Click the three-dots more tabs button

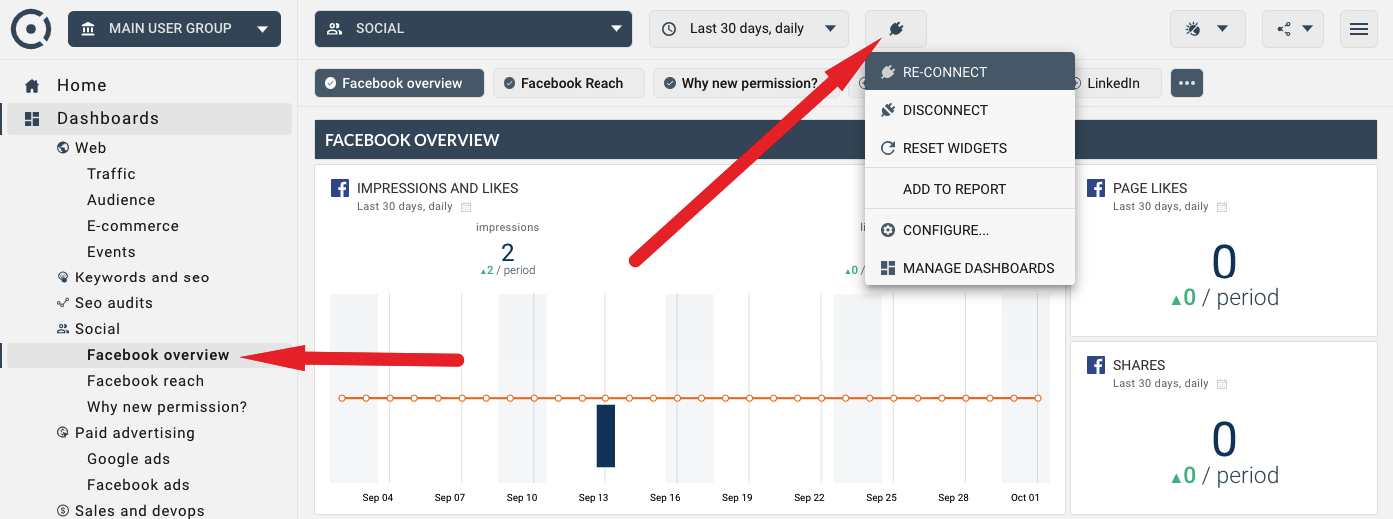pos(1187,83)
